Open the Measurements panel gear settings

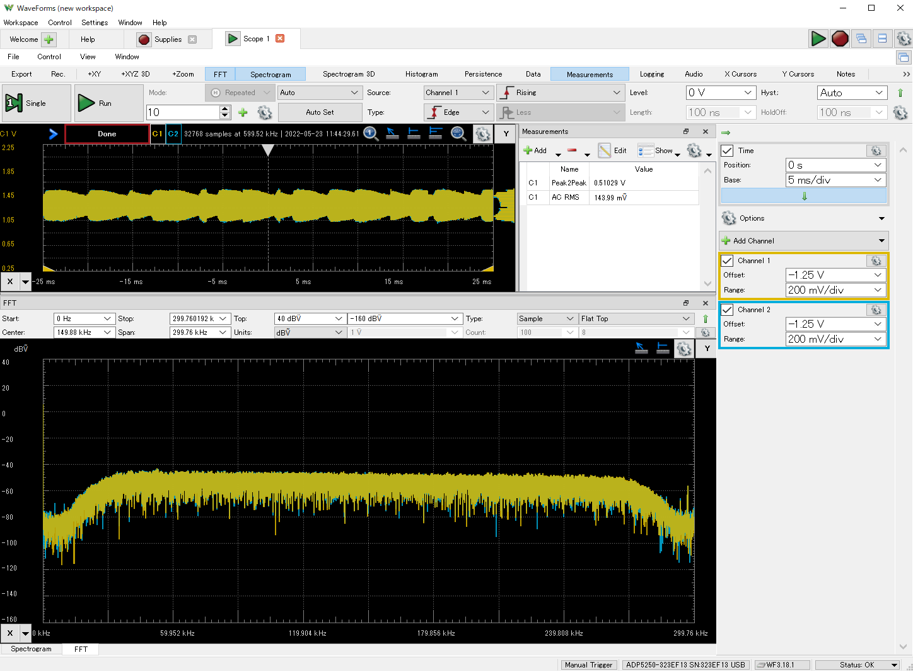694,151
